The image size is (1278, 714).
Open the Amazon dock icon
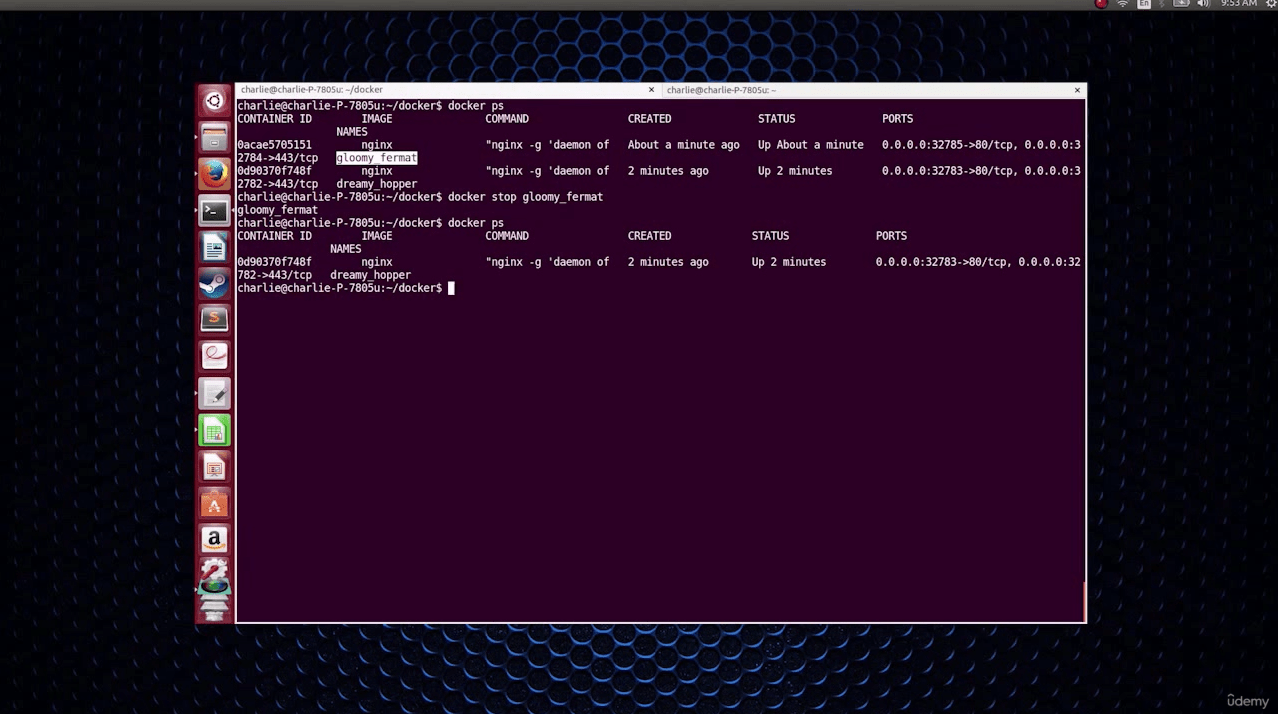(214, 540)
